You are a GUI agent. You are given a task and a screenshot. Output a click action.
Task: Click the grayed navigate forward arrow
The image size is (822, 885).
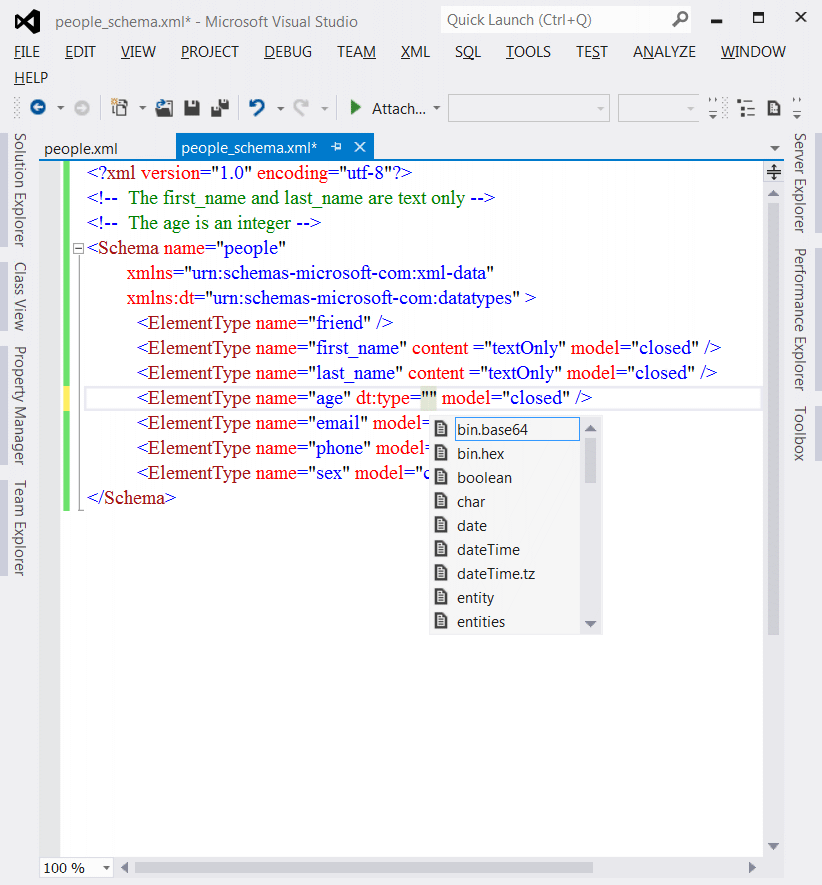coord(82,107)
